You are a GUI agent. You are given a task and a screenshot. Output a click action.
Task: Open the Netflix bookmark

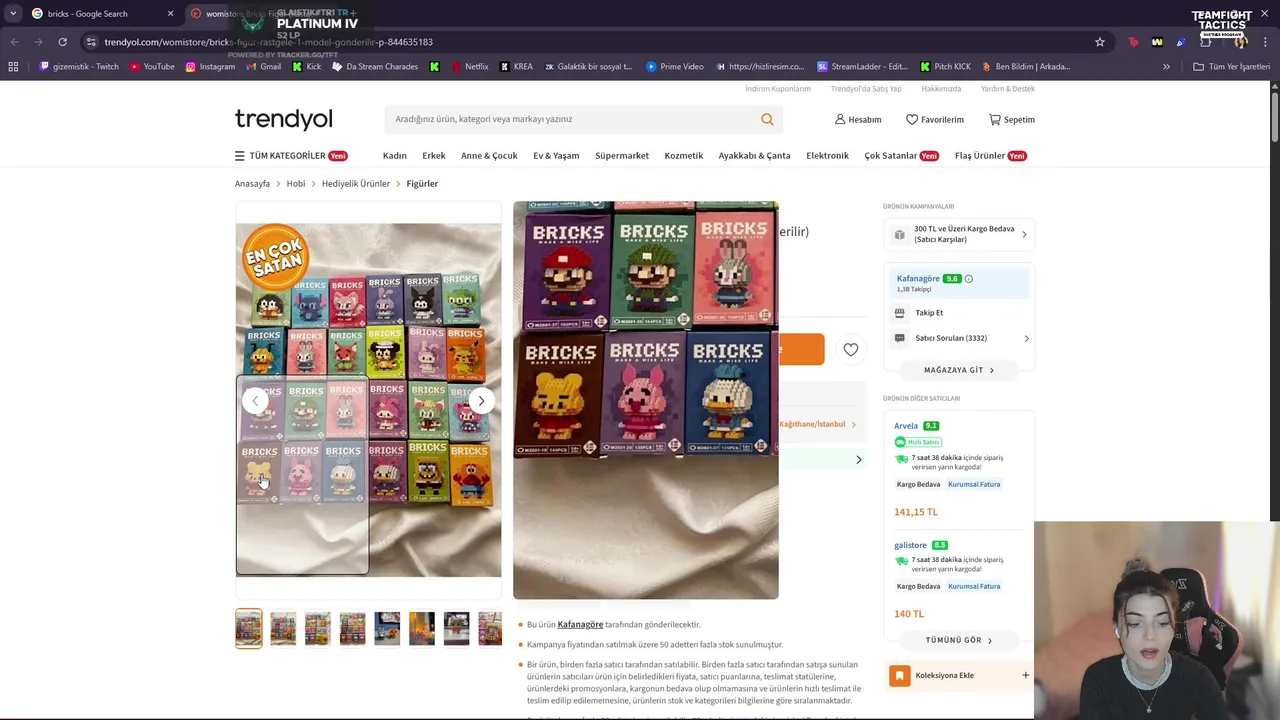470,66
